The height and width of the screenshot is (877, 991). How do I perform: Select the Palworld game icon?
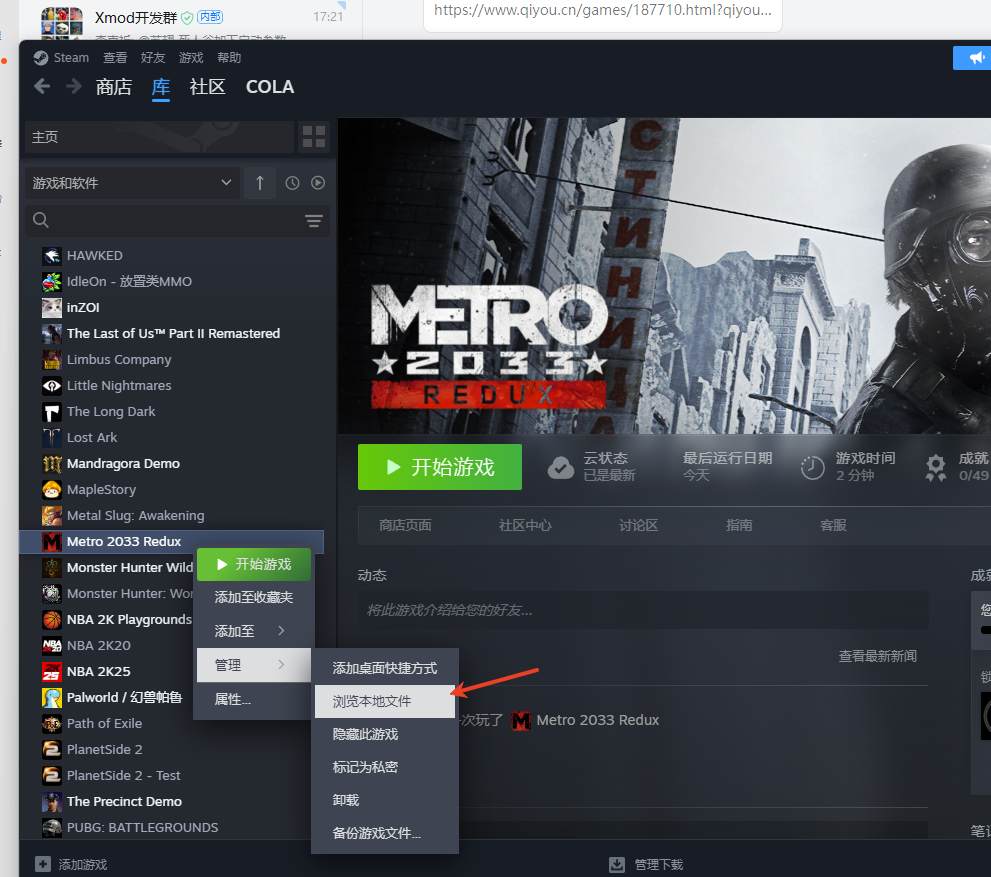point(52,698)
